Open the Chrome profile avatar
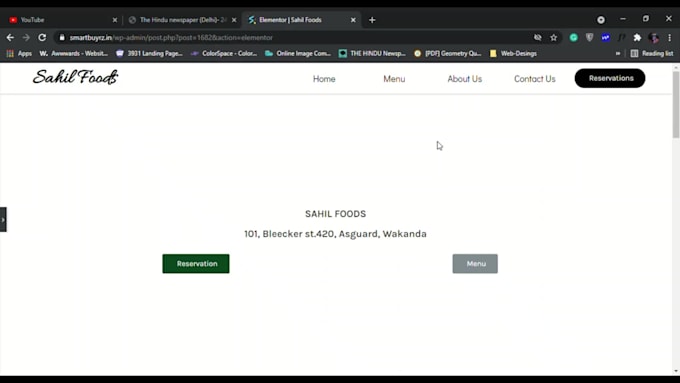This screenshot has width=680, height=383. coord(654,38)
